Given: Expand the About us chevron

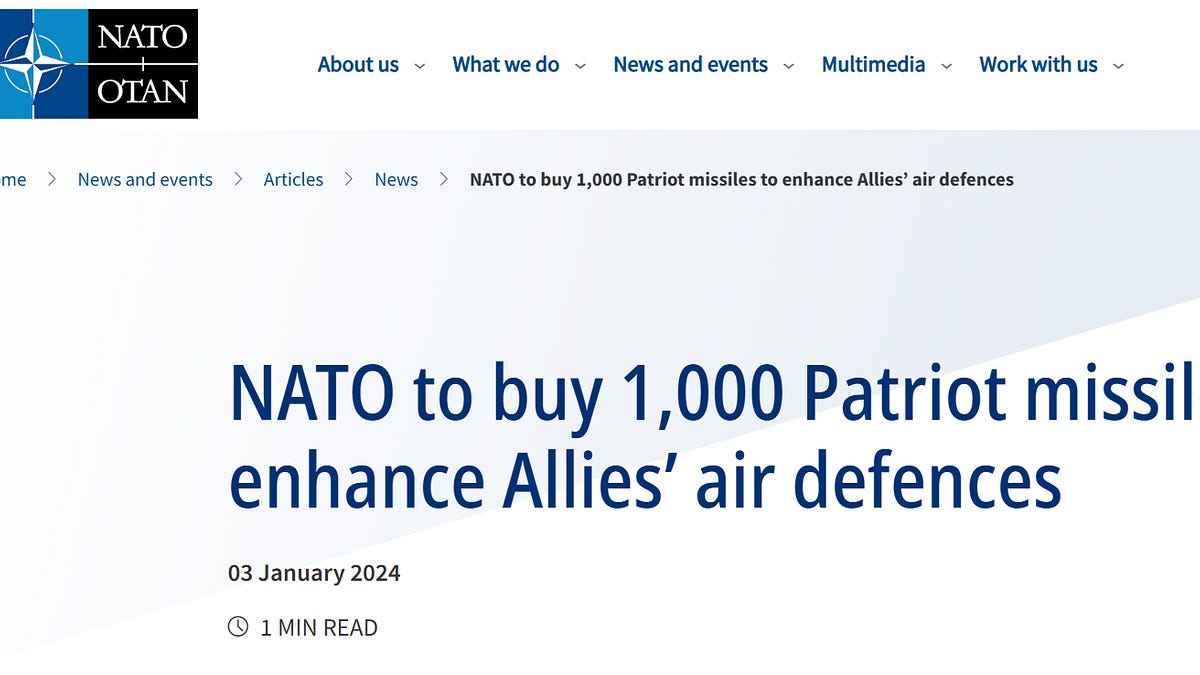Looking at the screenshot, I should (420, 66).
